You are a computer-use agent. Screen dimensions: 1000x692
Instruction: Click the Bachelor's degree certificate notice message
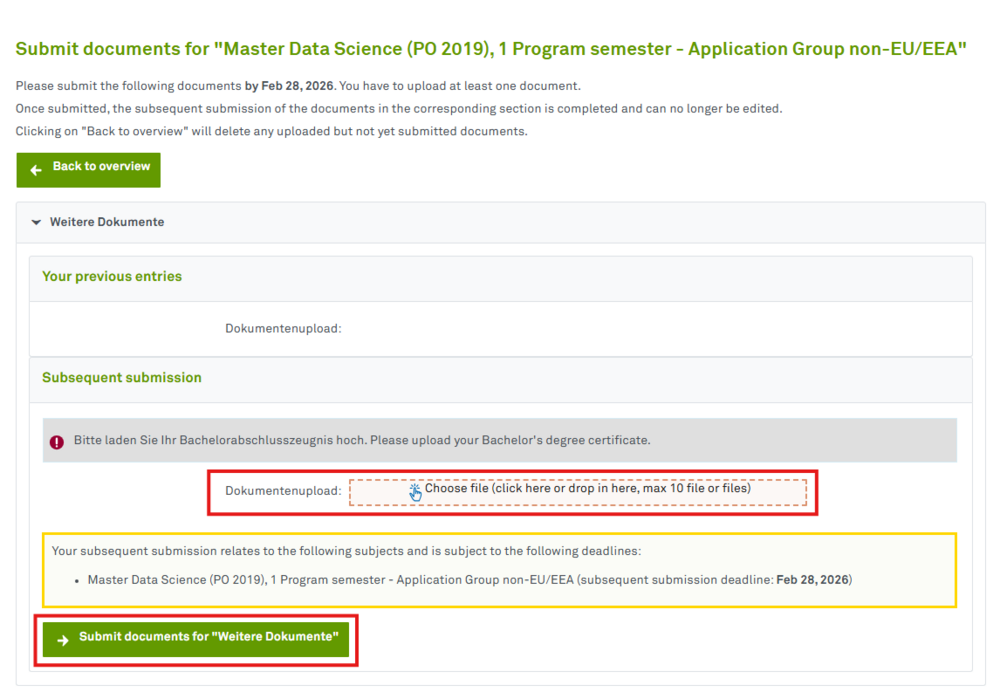click(x=361, y=440)
